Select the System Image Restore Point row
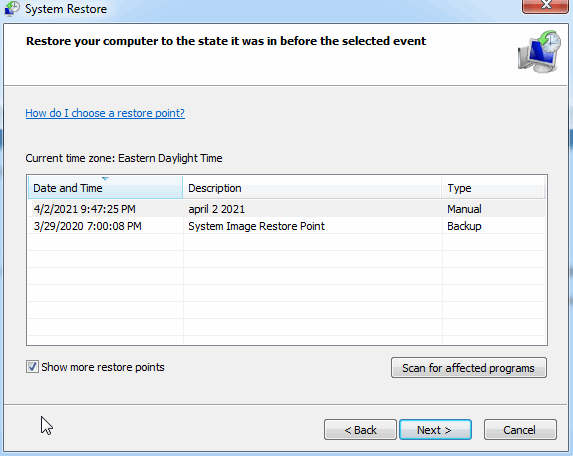Screen dimensions: 573x456 [x=287, y=226]
